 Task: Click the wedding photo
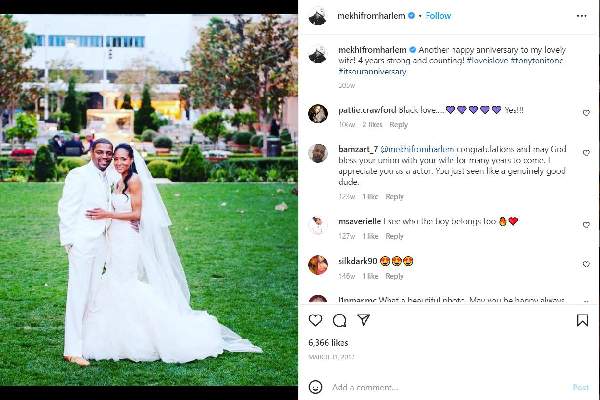[x=149, y=200]
